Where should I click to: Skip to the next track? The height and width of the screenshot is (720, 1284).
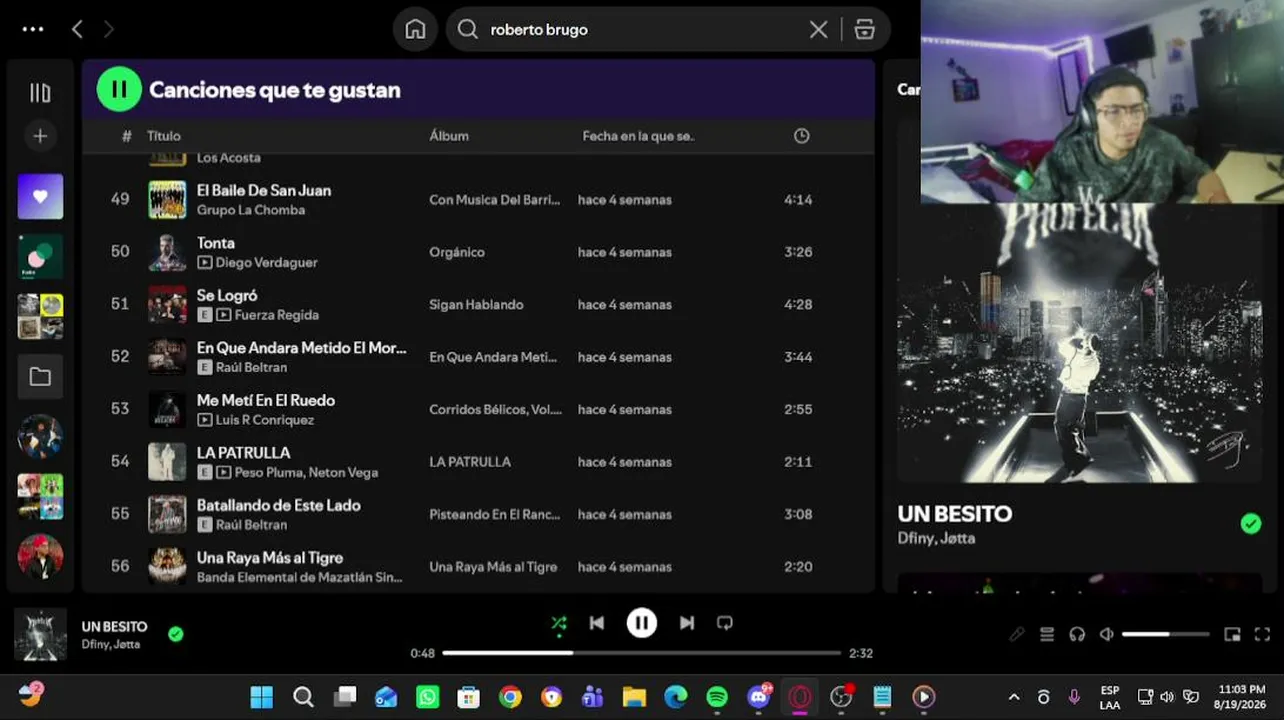pos(687,623)
